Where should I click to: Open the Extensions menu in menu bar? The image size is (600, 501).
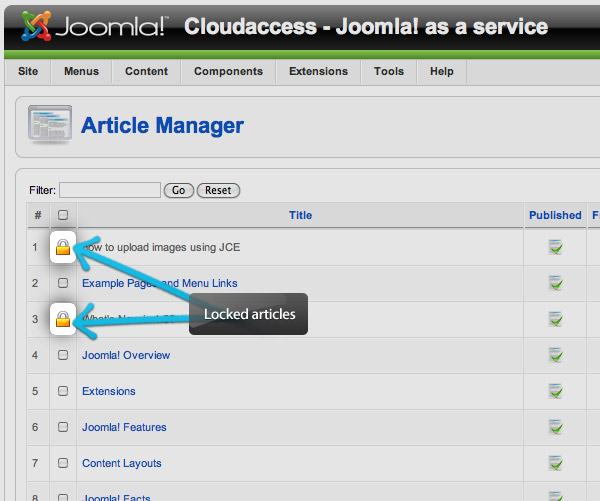318,71
